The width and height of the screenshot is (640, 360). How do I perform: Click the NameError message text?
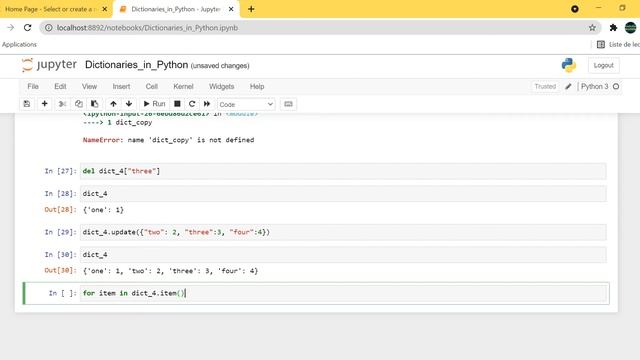tap(168, 140)
